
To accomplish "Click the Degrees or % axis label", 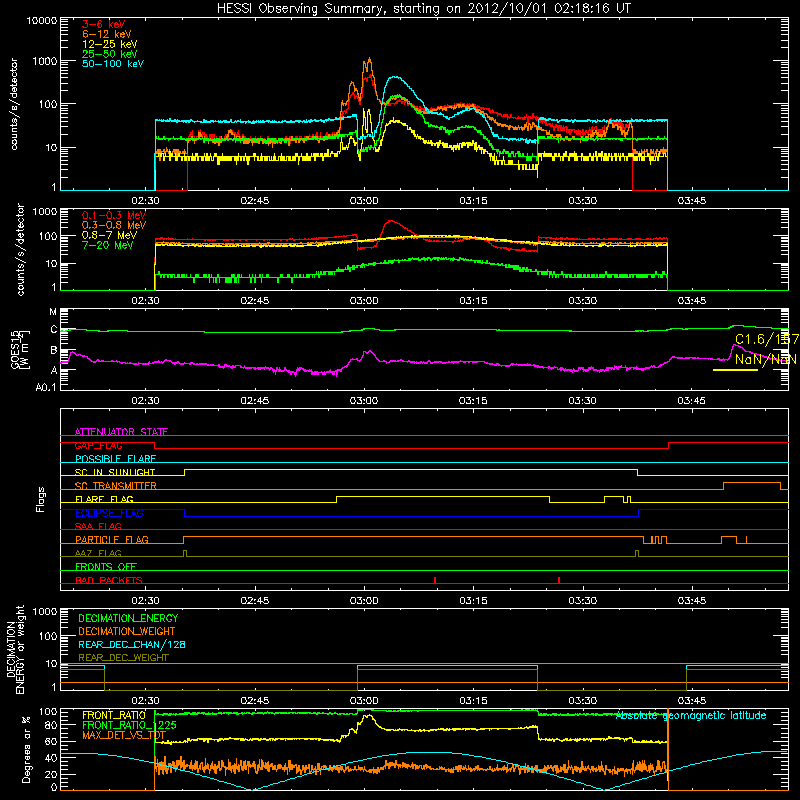I will point(25,749).
